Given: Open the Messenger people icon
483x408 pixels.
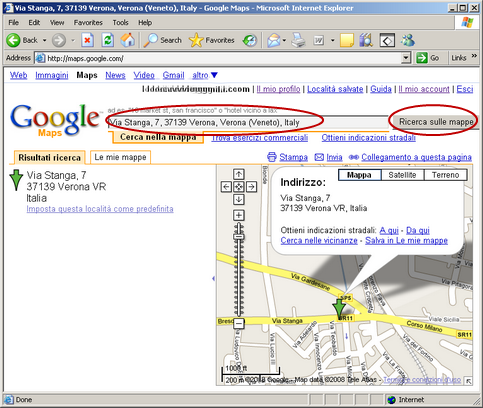Looking at the screenshot, I should (407, 40).
